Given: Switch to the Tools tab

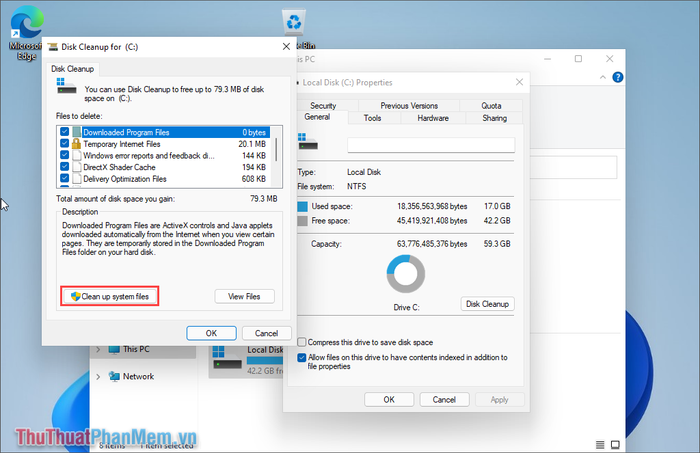Looking at the screenshot, I should click(372, 118).
